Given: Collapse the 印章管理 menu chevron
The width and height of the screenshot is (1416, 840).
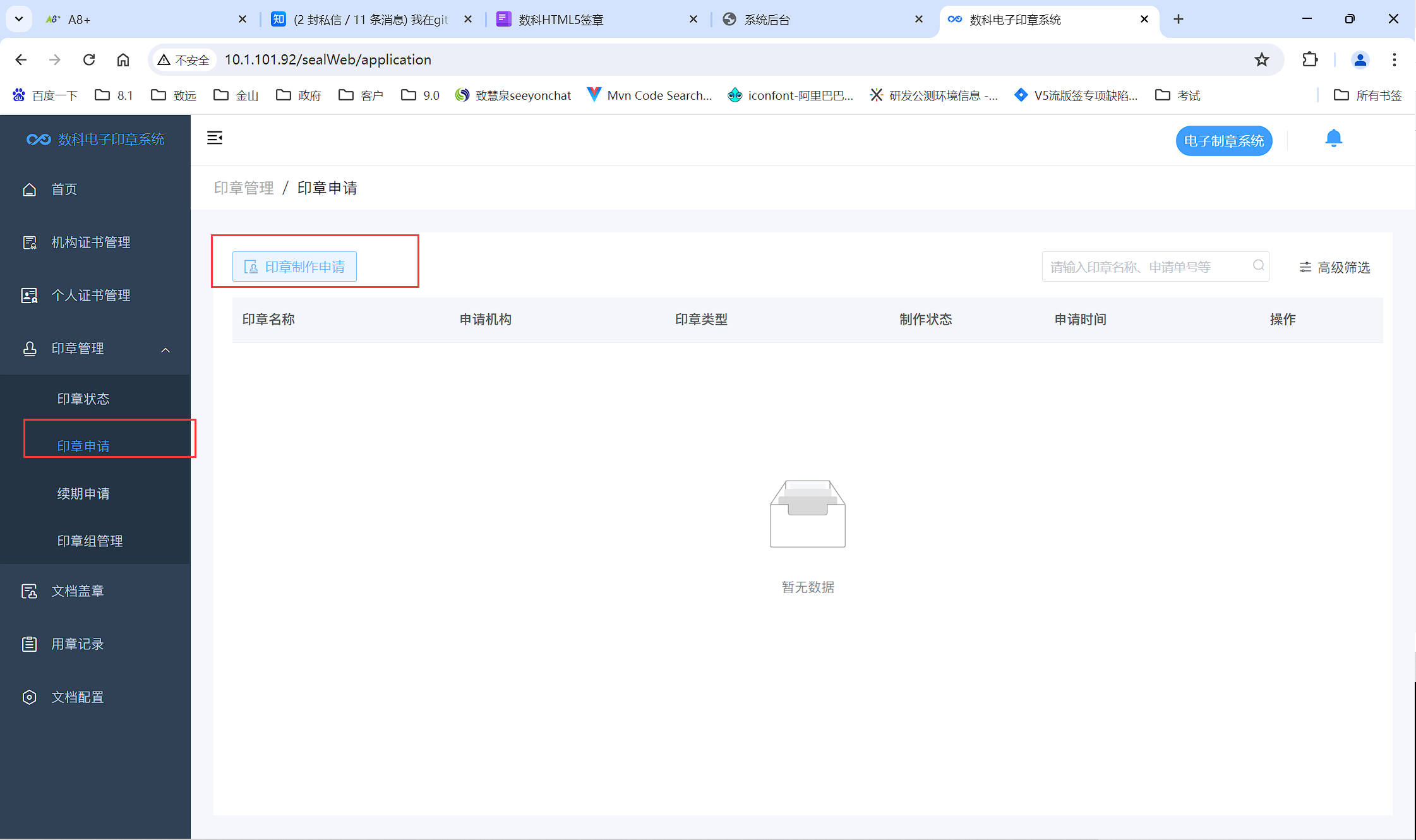Looking at the screenshot, I should point(165,350).
